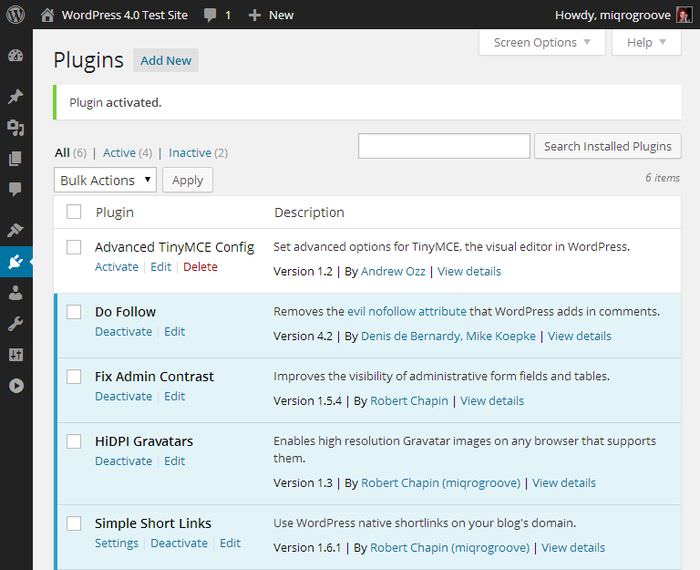Open the Media library sidebar icon

16,127
